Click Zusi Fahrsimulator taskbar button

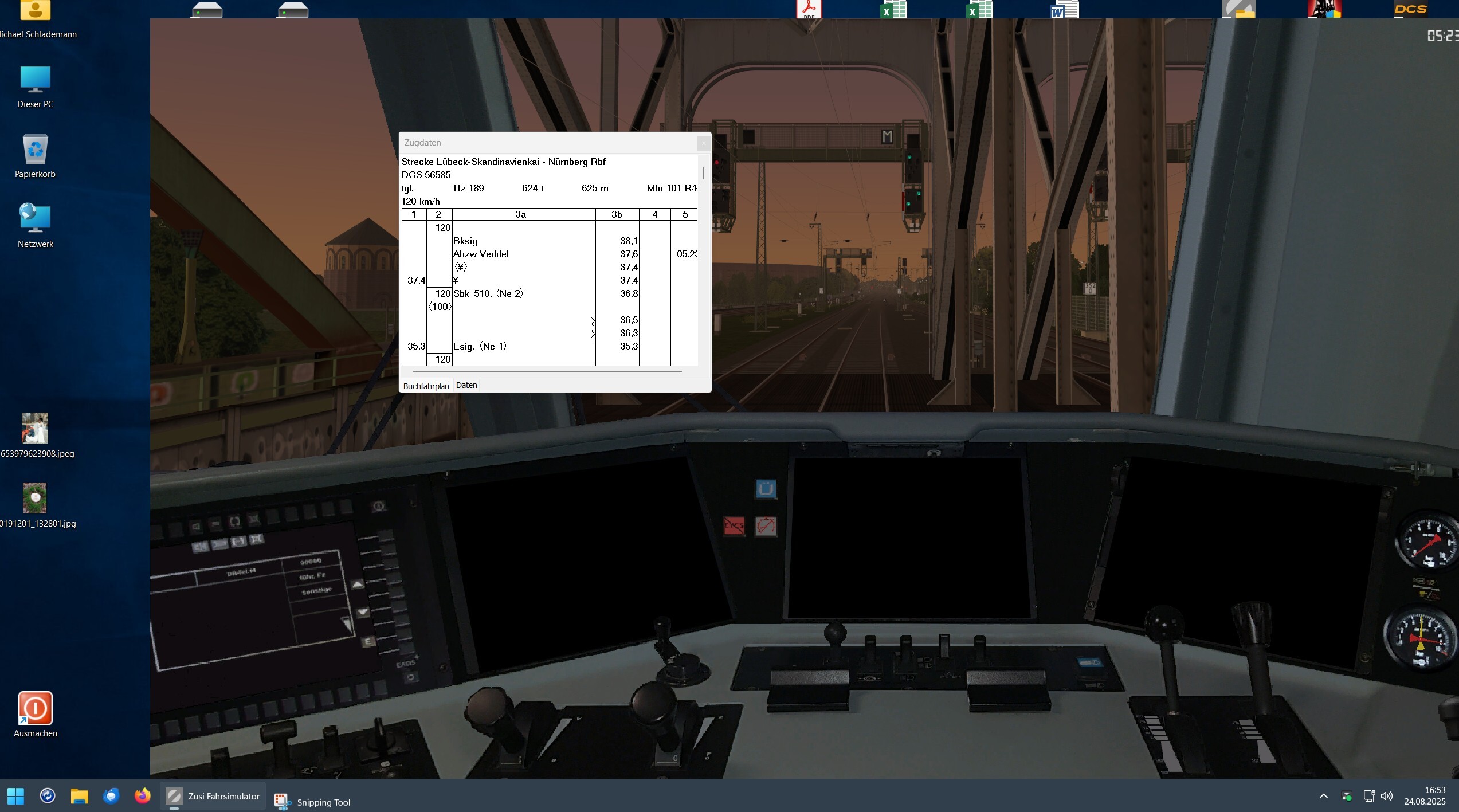point(213,796)
